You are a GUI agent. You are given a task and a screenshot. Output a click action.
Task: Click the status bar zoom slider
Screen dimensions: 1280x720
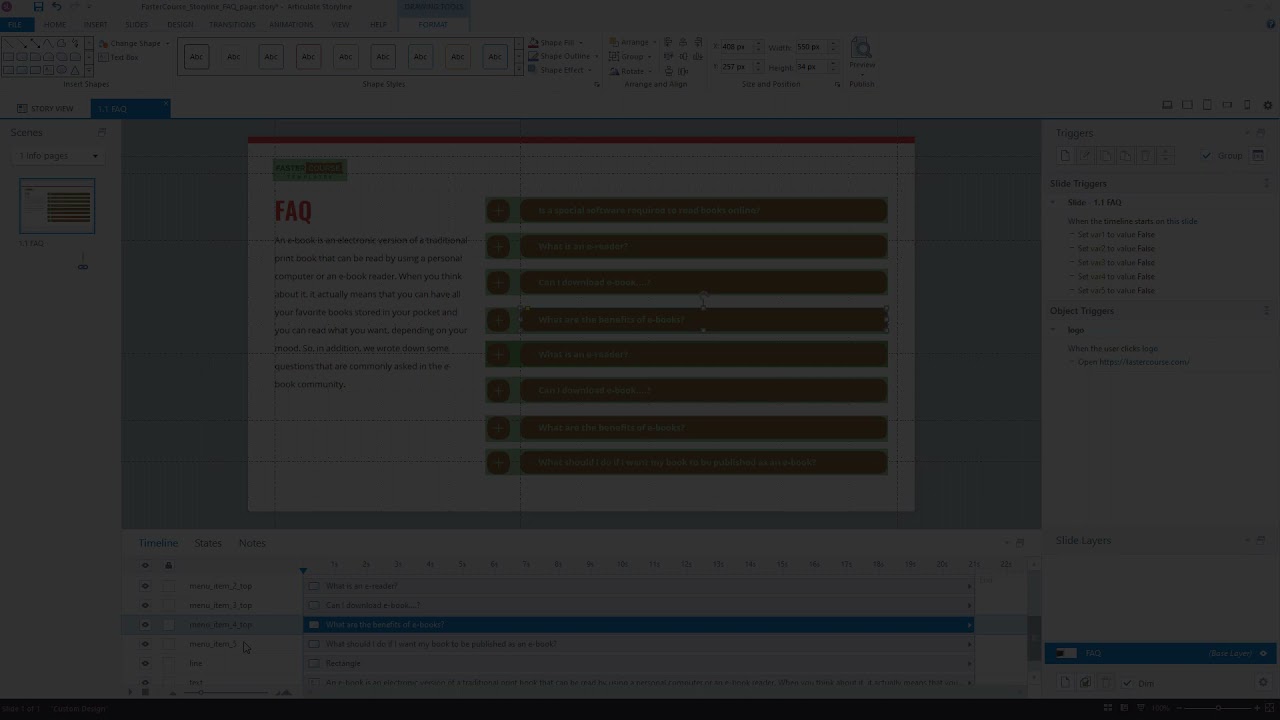tap(1217, 708)
